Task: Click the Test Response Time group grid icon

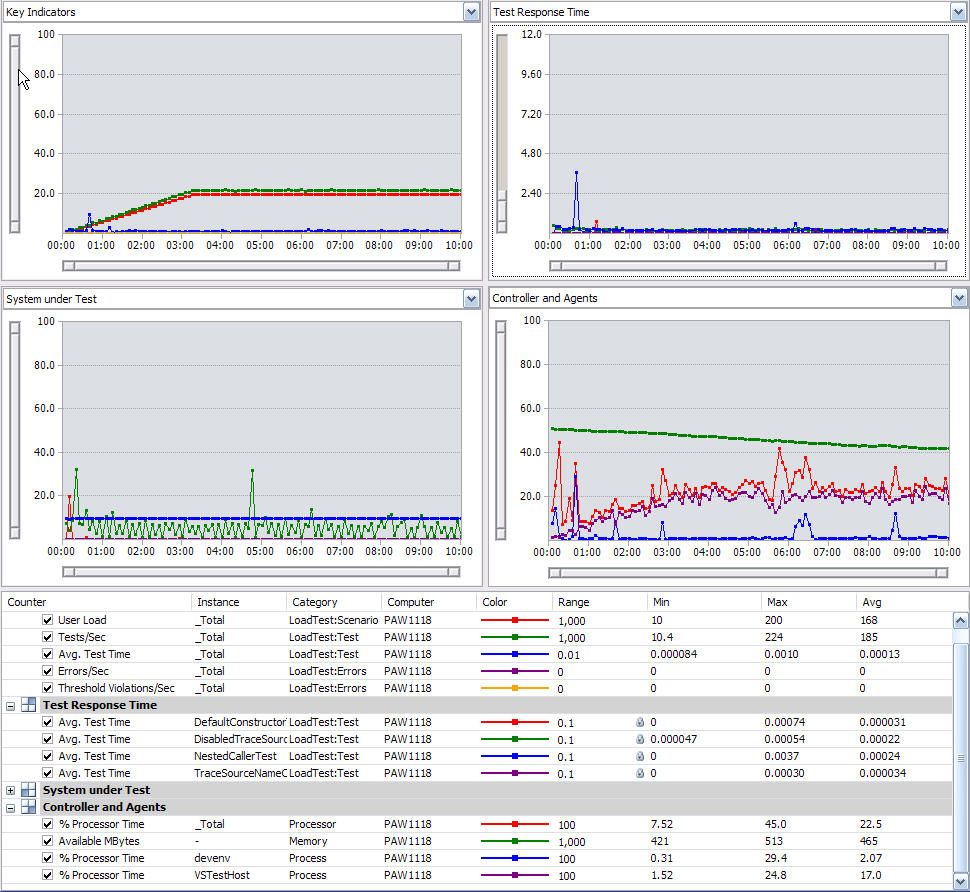Action: tap(28, 705)
